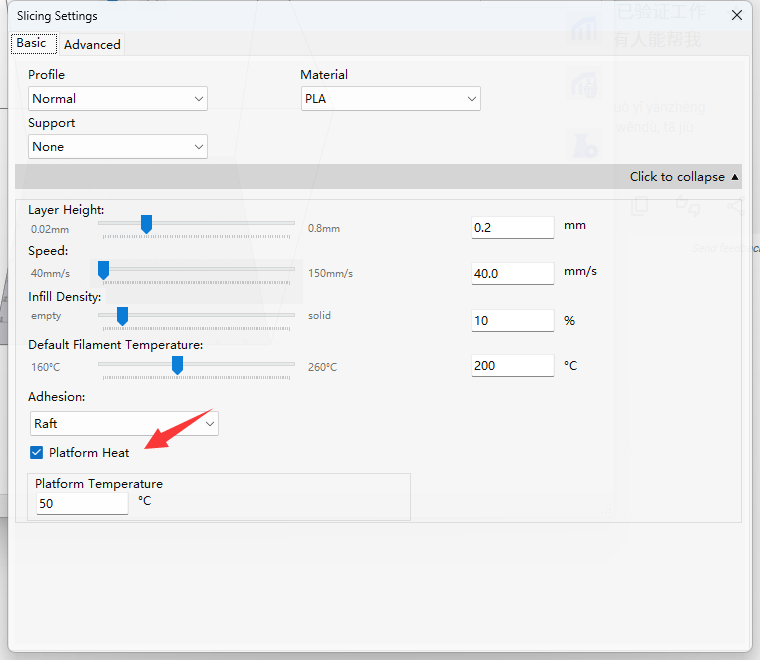Image resolution: width=760 pixels, height=660 pixels.
Task: Click the Speed slider handle
Action: [x=103, y=270]
